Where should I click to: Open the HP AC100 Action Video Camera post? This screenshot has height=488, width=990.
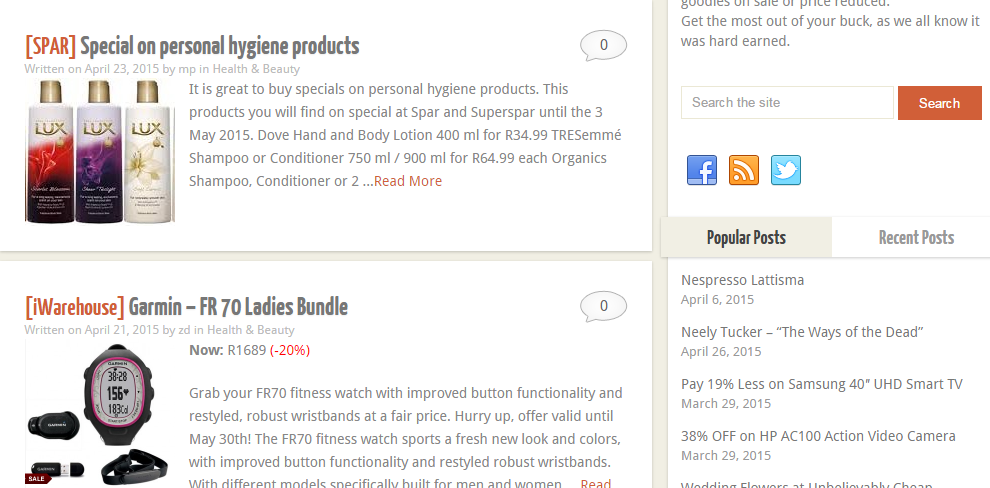(818, 436)
